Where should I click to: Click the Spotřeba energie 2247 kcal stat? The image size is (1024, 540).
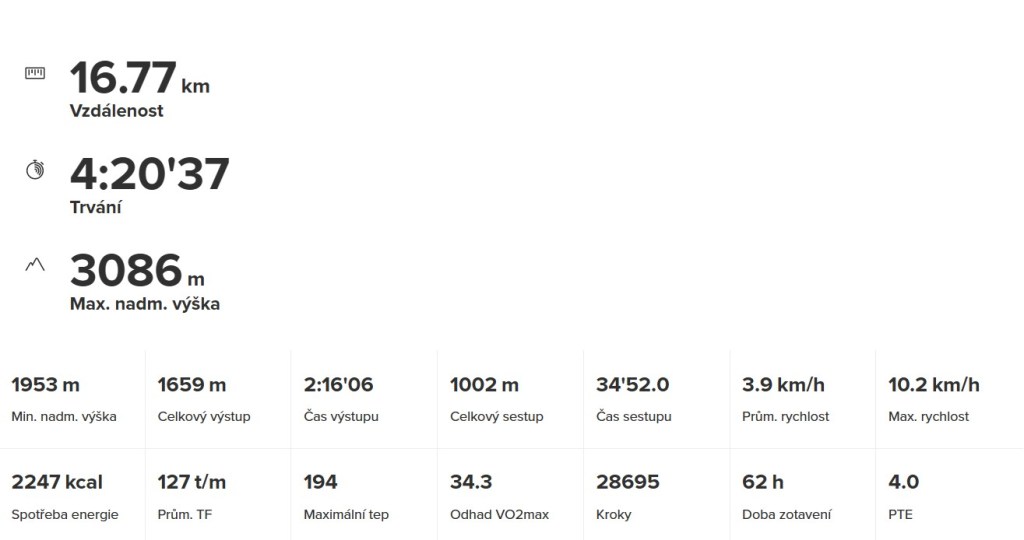64,497
